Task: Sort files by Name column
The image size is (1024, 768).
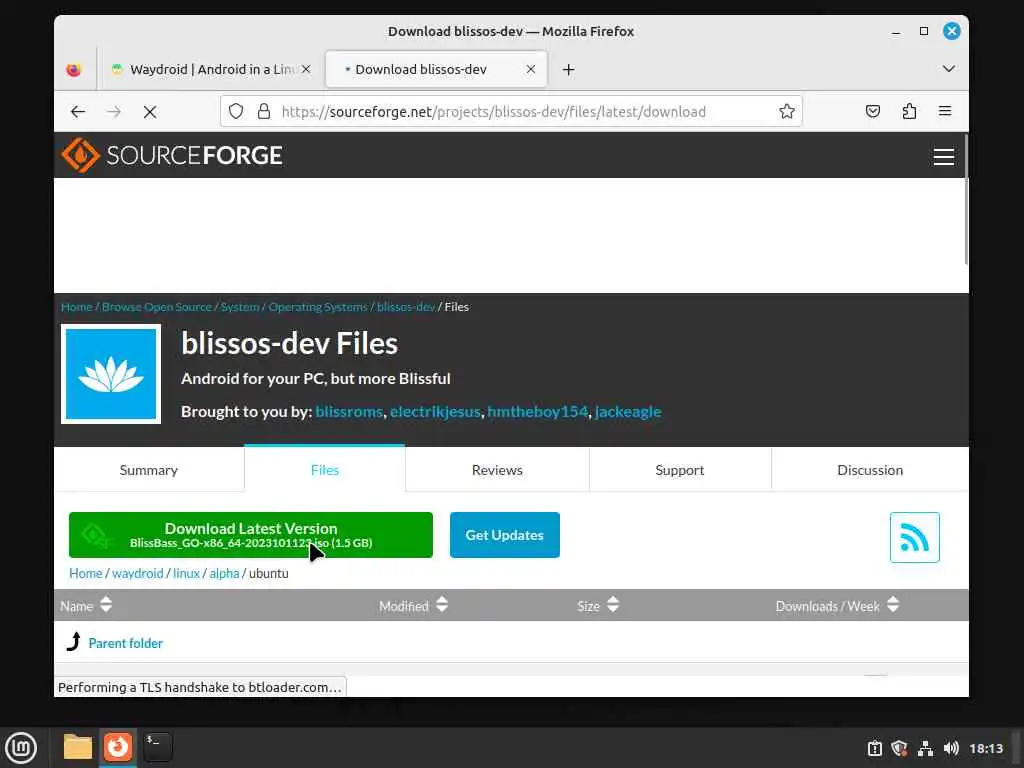Action: [86, 605]
